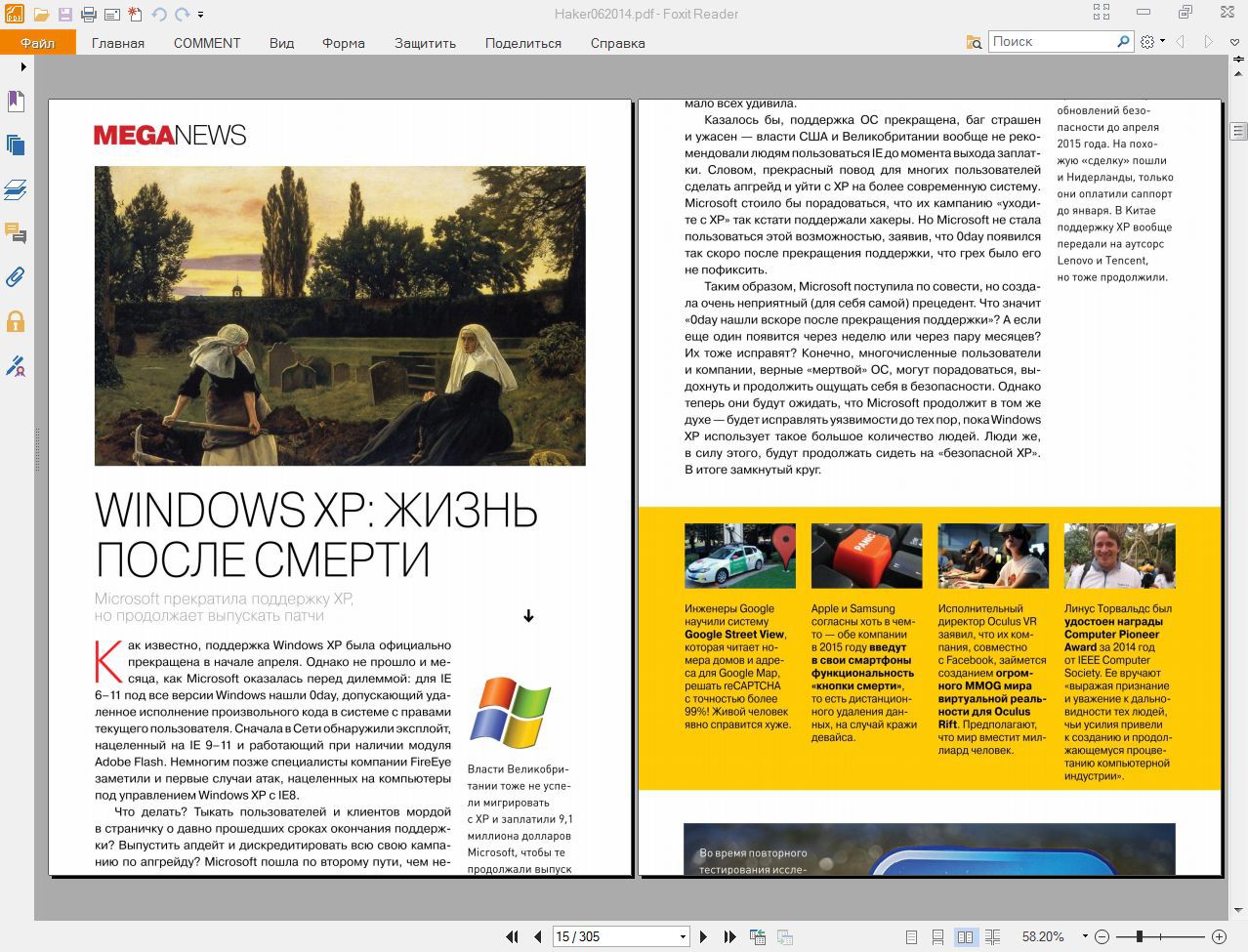This screenshot has width=1248, height=952.
Task: Open the Attachments paperclip panel
Action: (16, 277)
